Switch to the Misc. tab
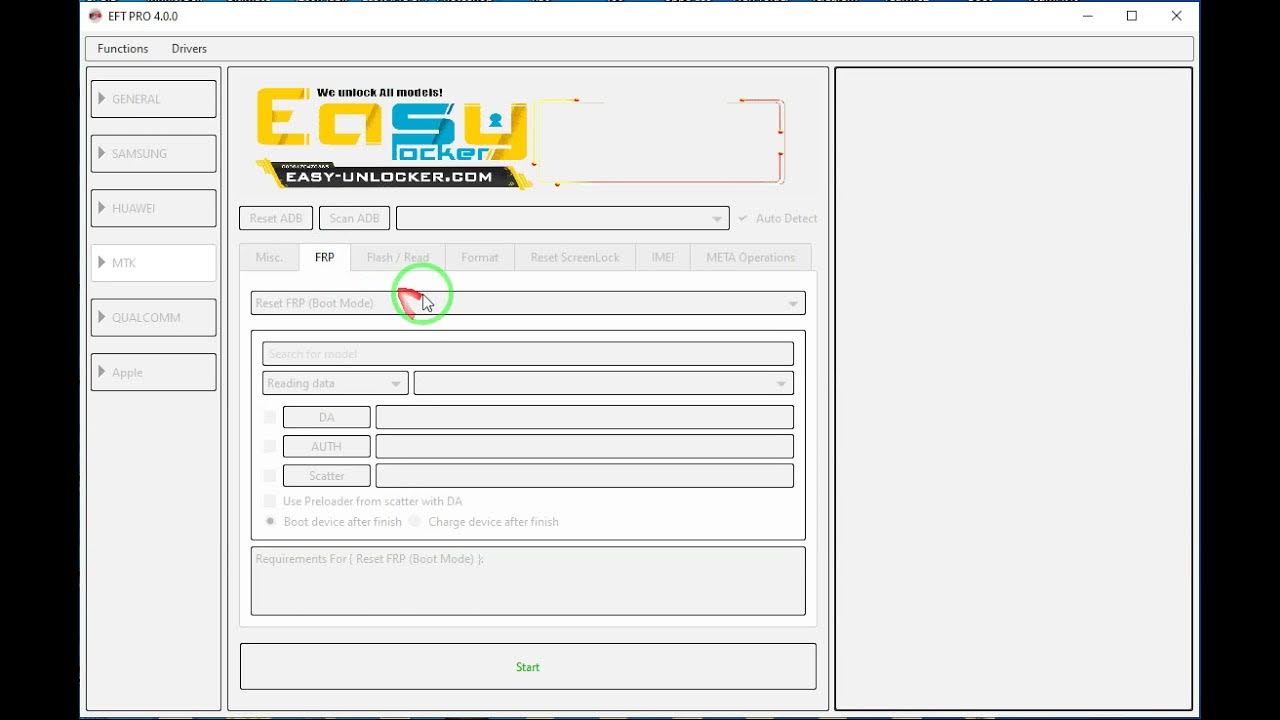The image size is (1280, 720). tap(269, 257)
